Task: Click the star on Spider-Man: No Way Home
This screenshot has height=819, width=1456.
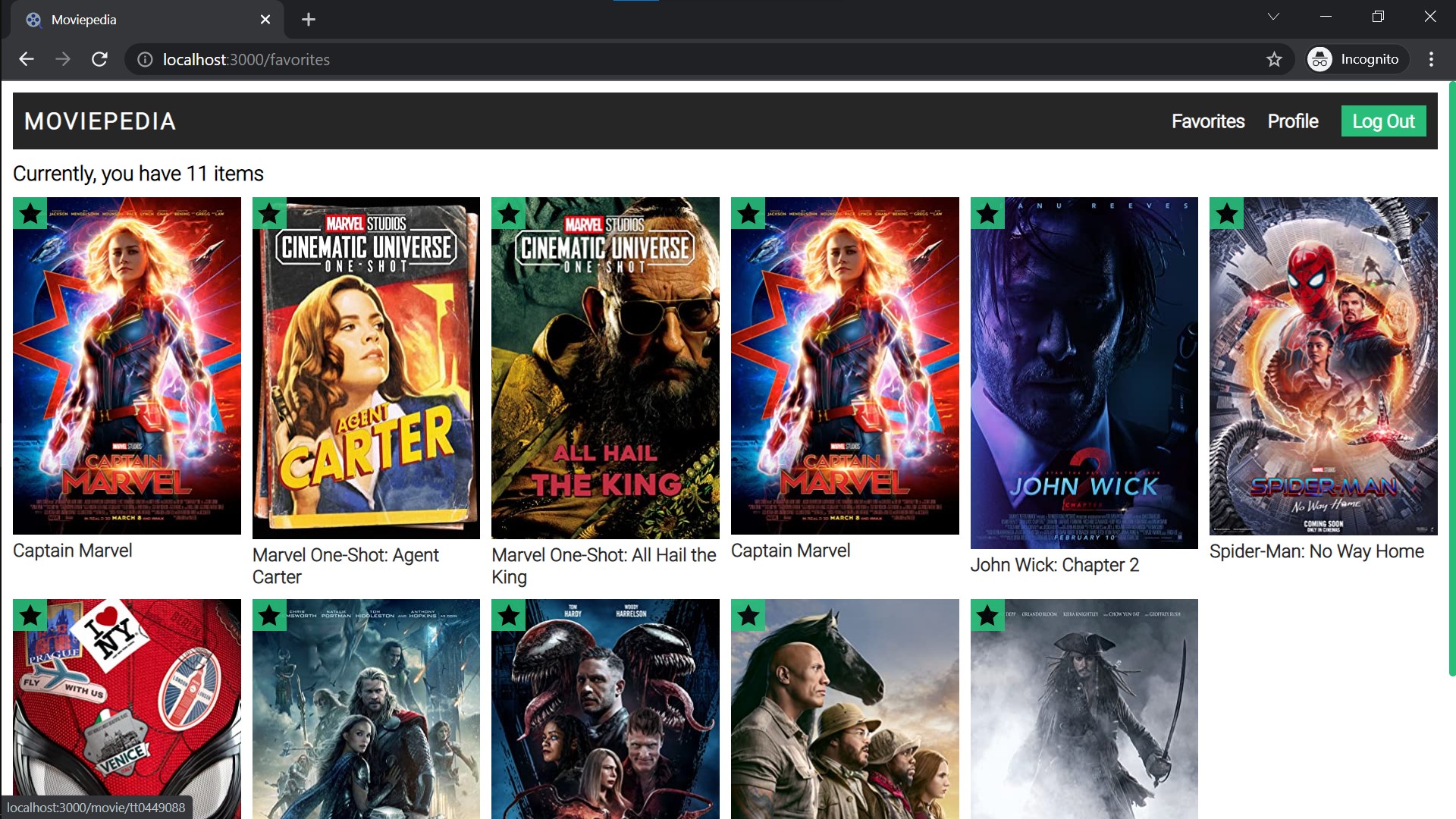Action: tap(1227, 214)
